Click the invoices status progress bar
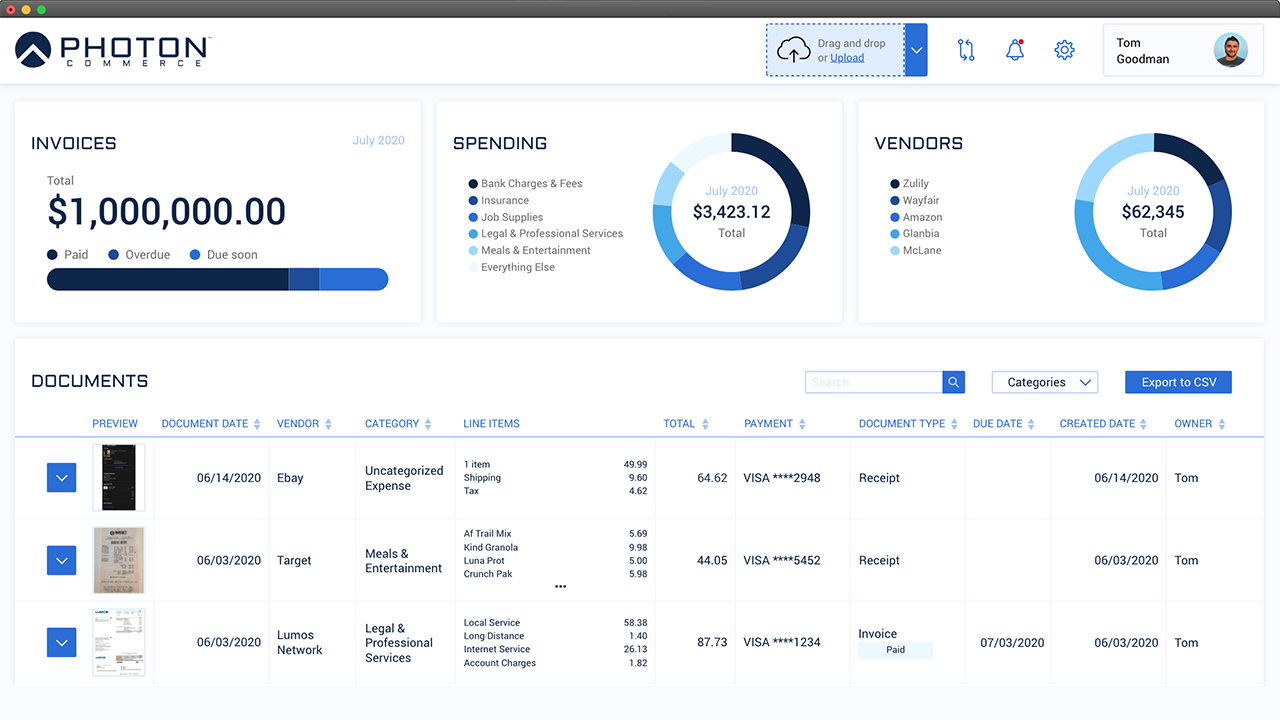Viewport: 1280px width, 720px height. pos(217,280)
